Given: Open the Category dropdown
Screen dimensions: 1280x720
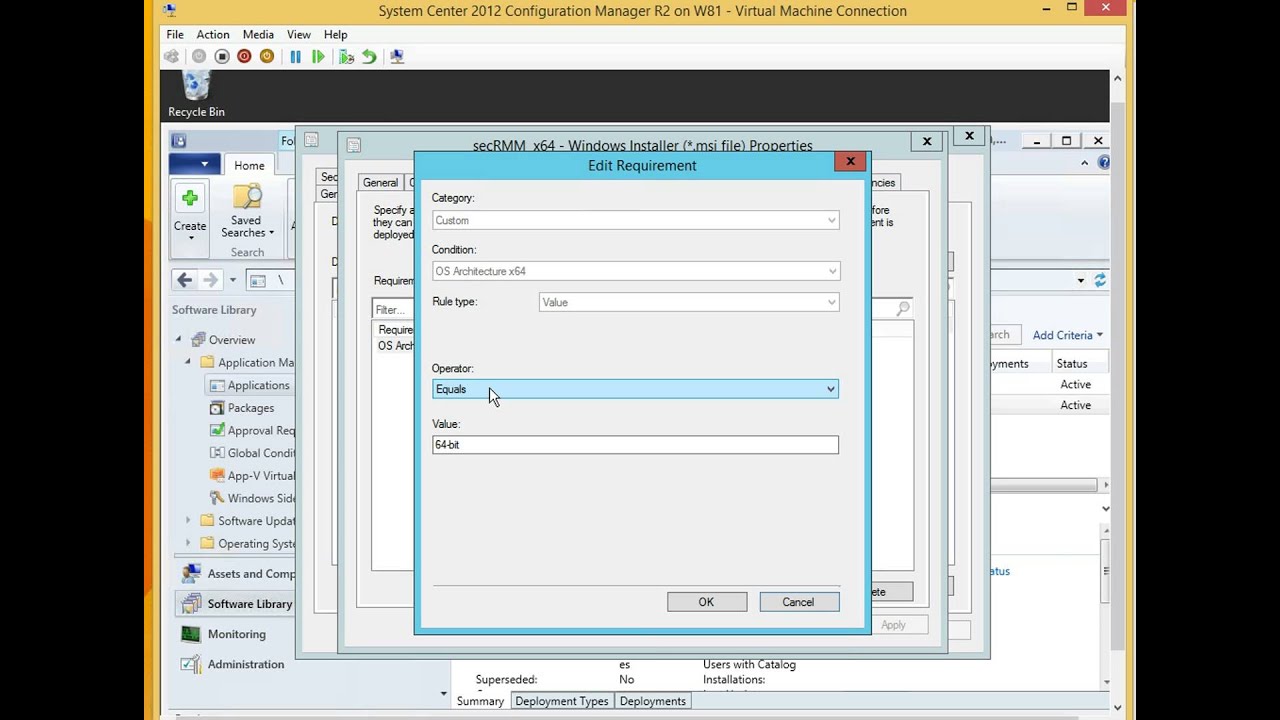Looking at the screenshot, I should point(635,220).
